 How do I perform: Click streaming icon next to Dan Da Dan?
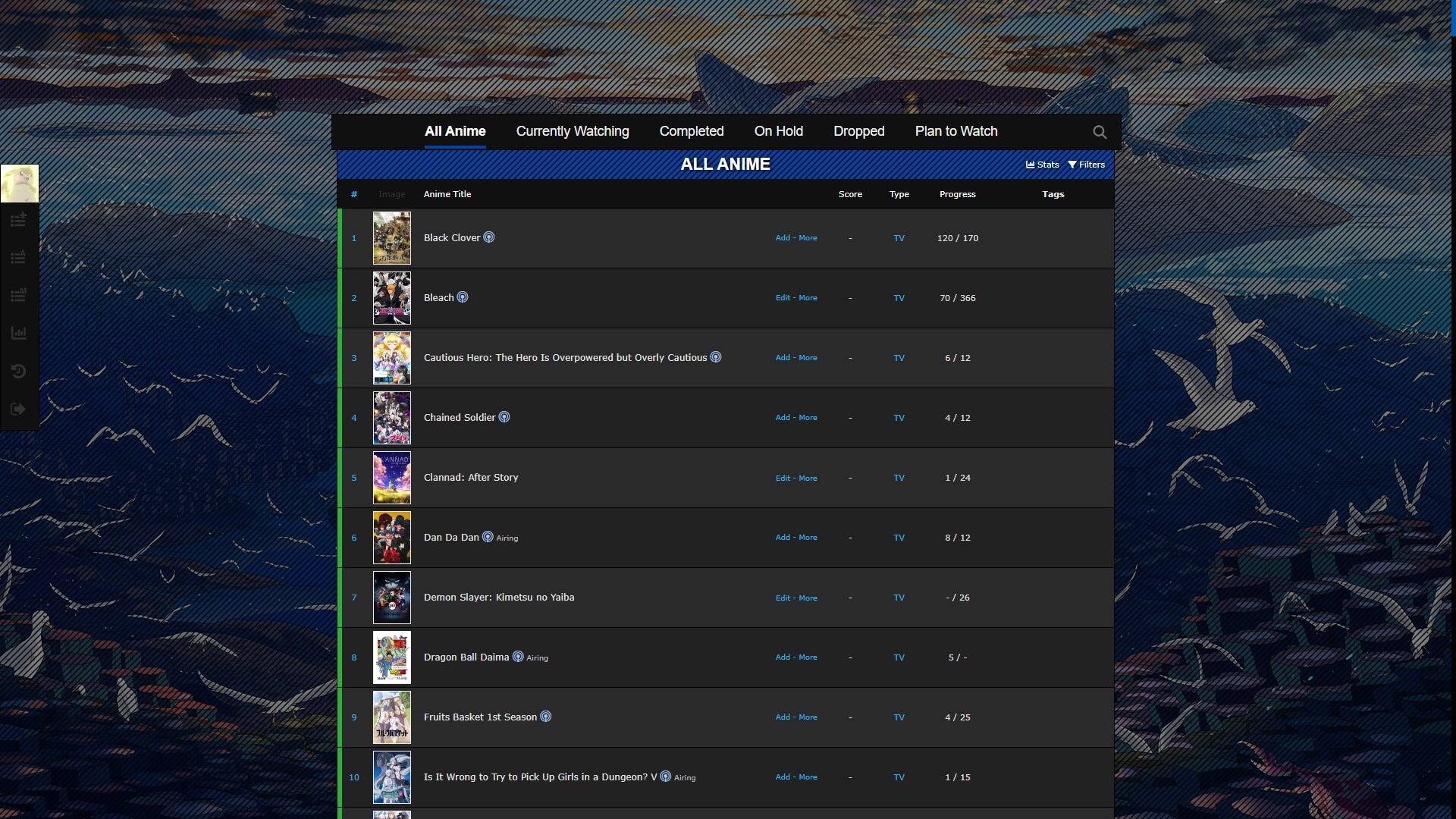(488, 537)
